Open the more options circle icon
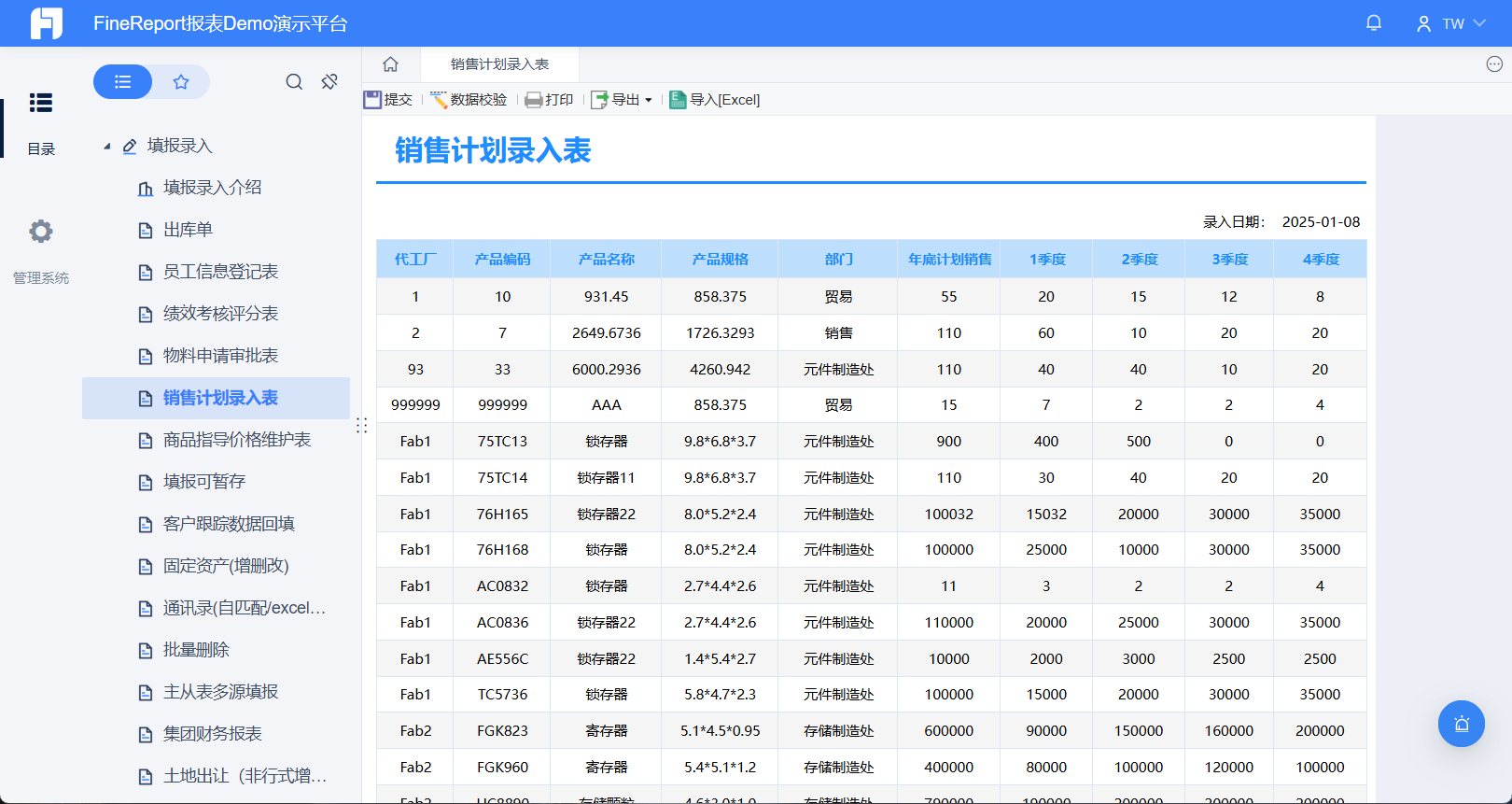The height and width of the screenshot is (804, 1512). (1493, 64)
